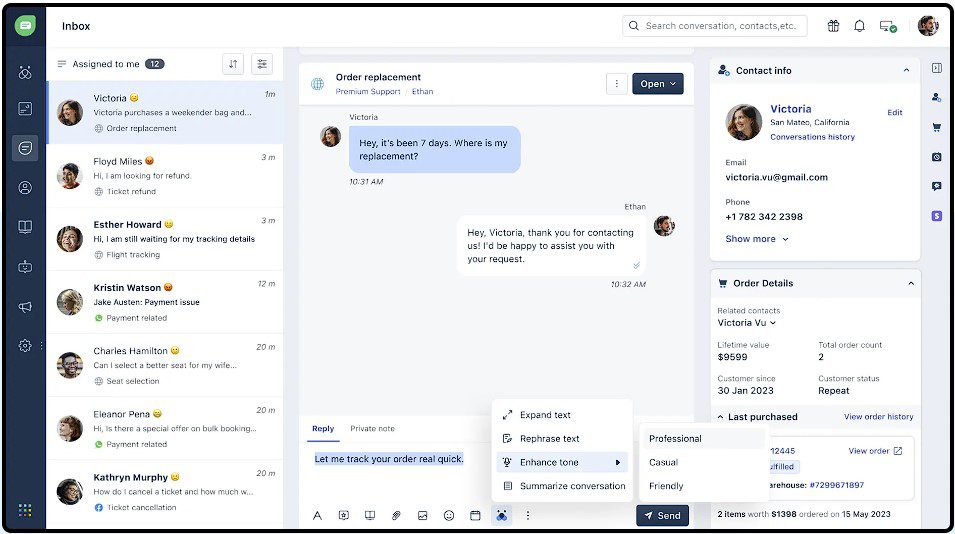955x534 pixels.
Task: Open the gift icon in top bar
Action: [x=833, y=26]
